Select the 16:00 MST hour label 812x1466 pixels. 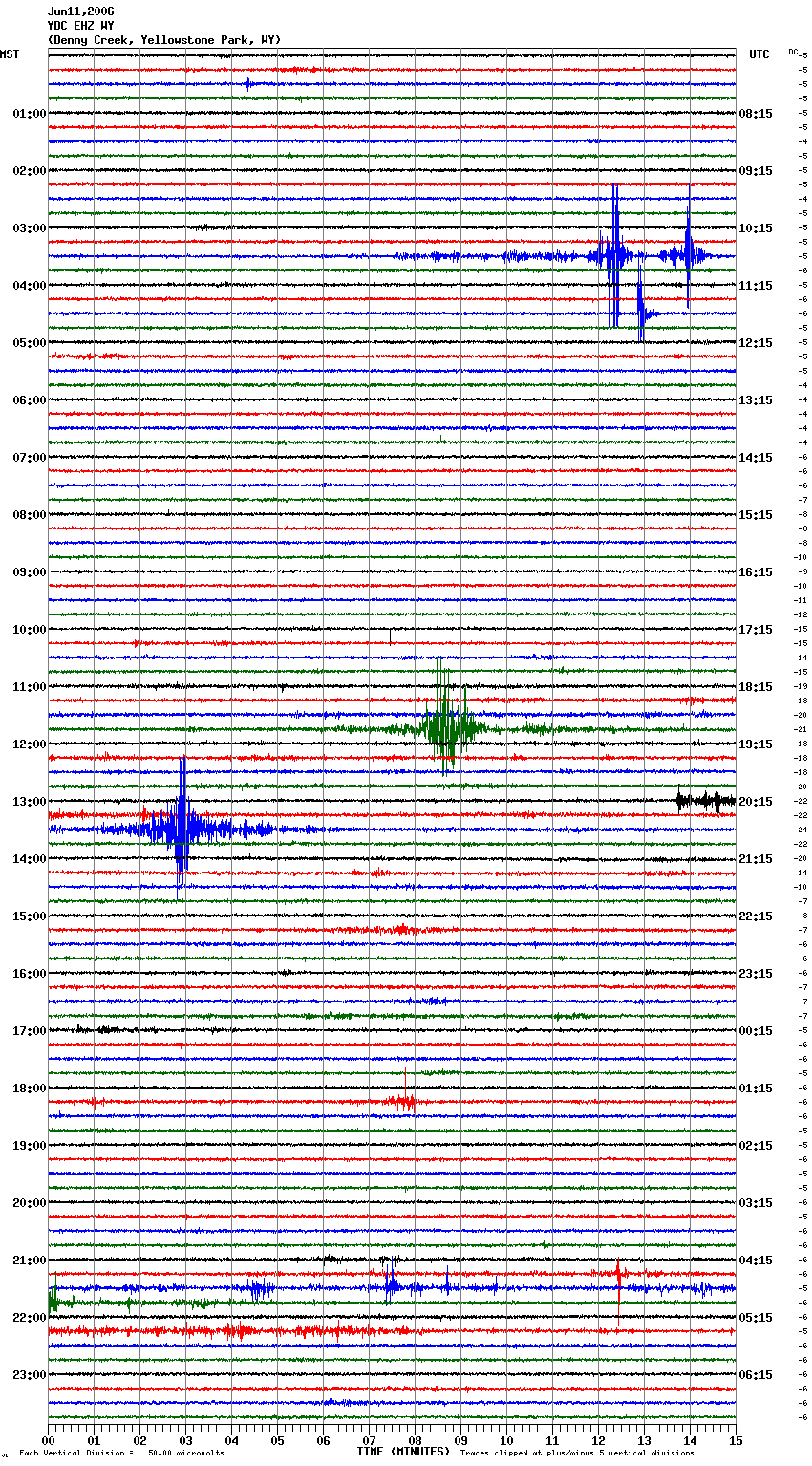coord(29,974)
